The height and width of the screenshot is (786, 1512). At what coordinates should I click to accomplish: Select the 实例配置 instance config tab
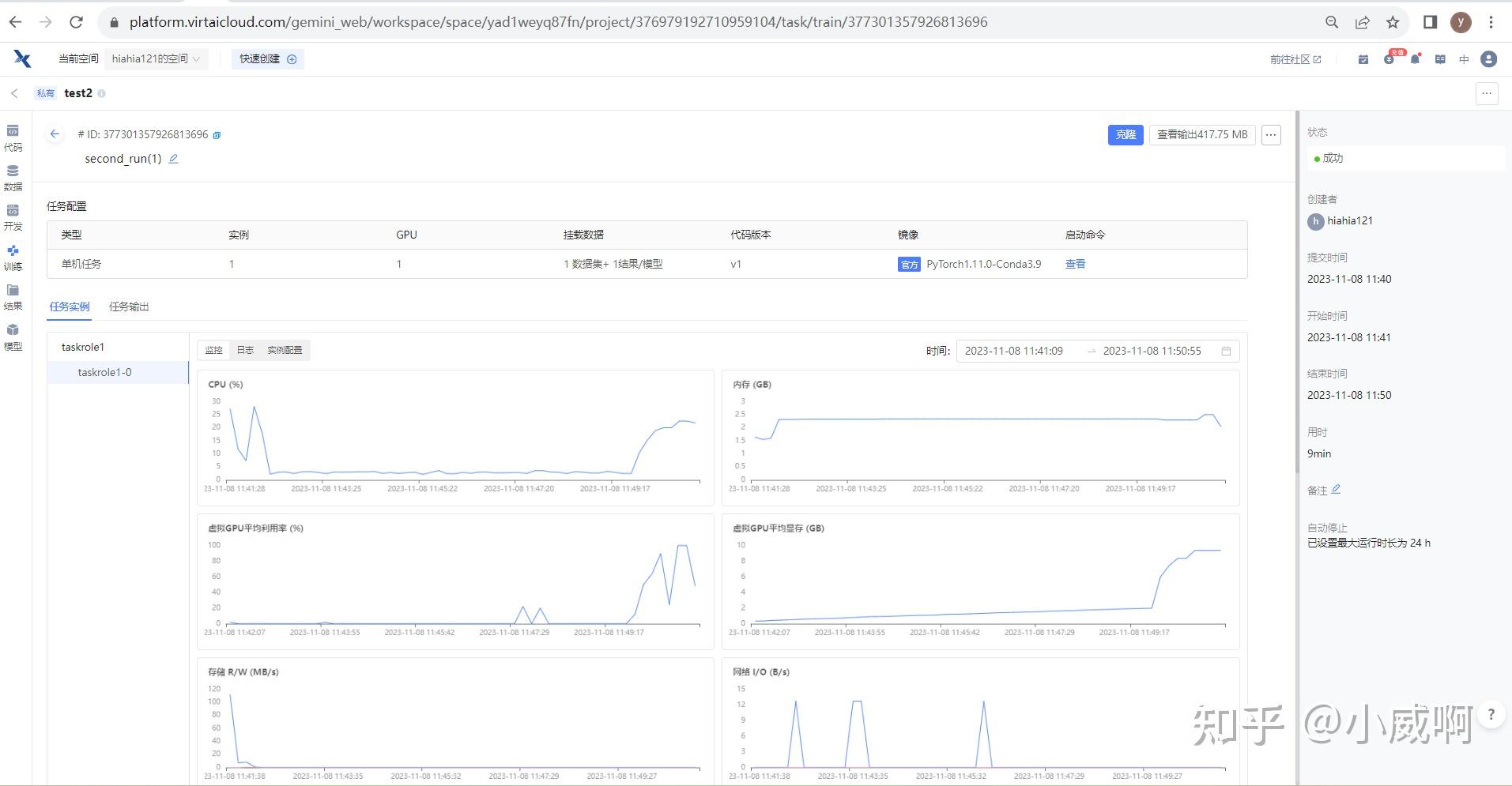click(285, 350)
